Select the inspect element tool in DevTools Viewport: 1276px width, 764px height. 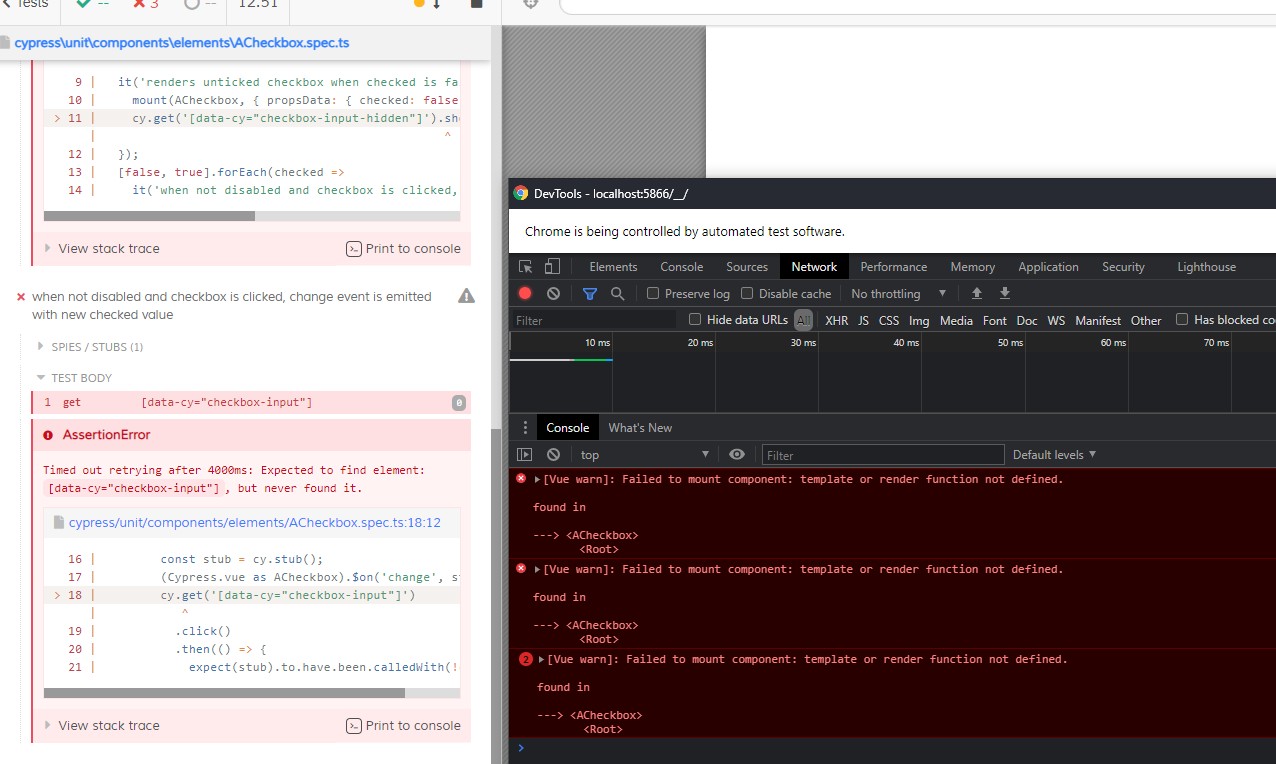525,266
